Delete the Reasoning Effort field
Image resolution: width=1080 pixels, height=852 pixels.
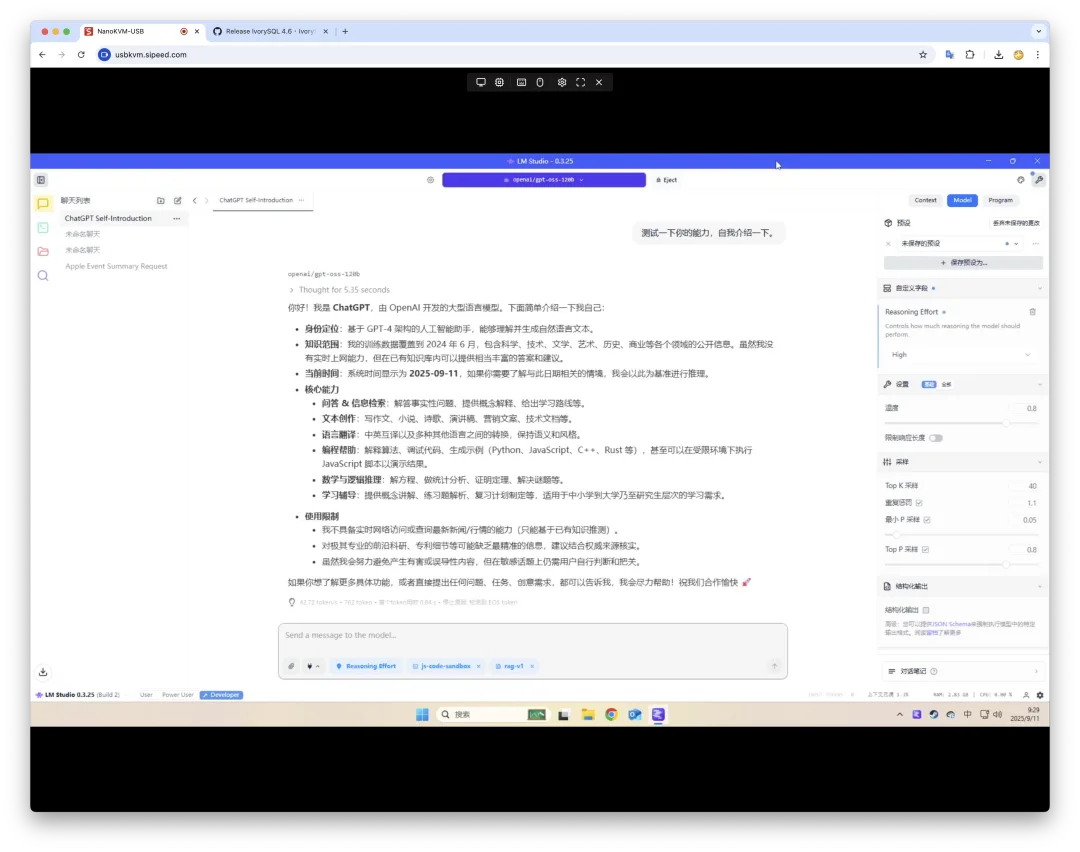coord(1032,312)
